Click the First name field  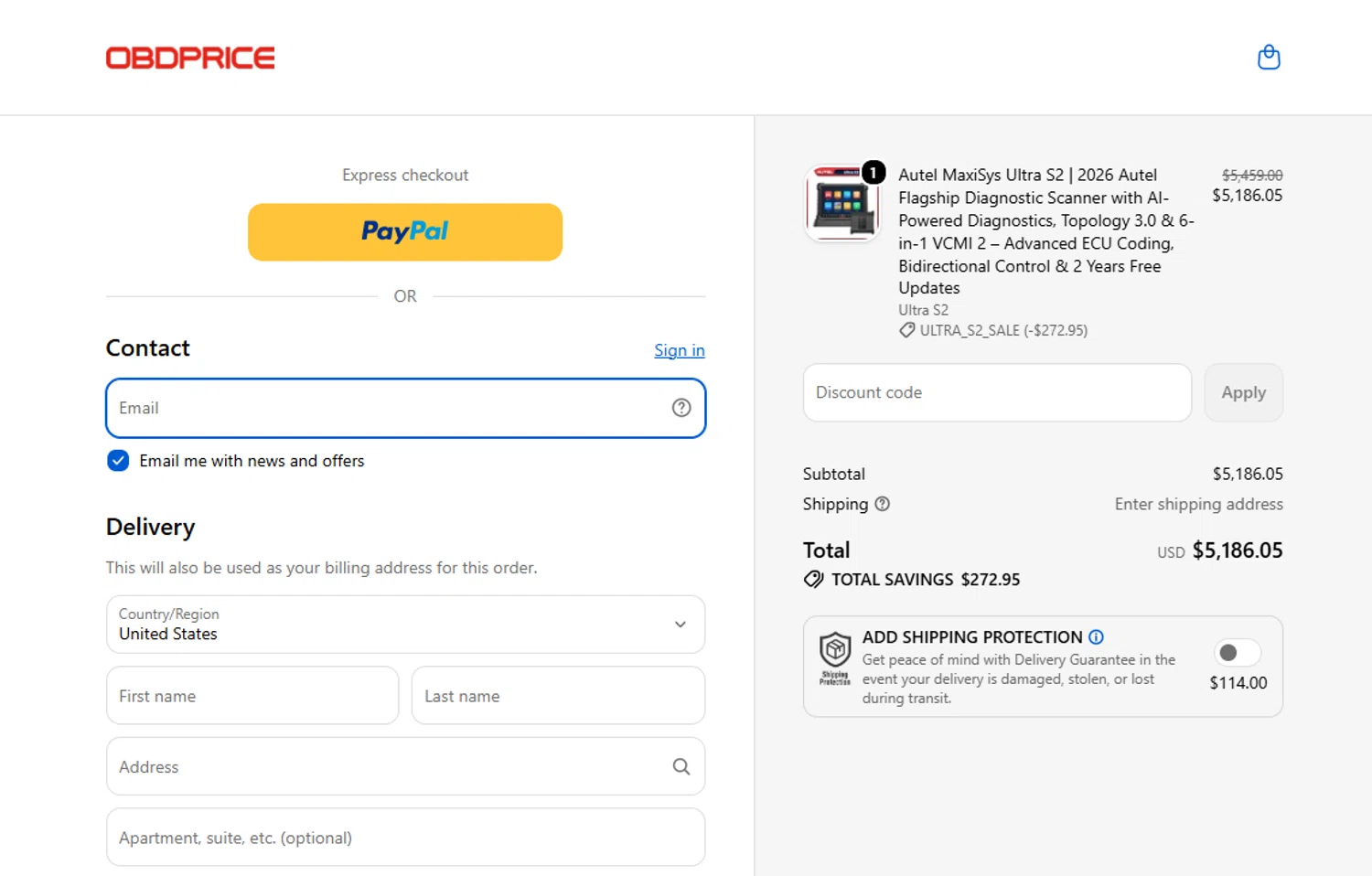click(x=252, y=696)
